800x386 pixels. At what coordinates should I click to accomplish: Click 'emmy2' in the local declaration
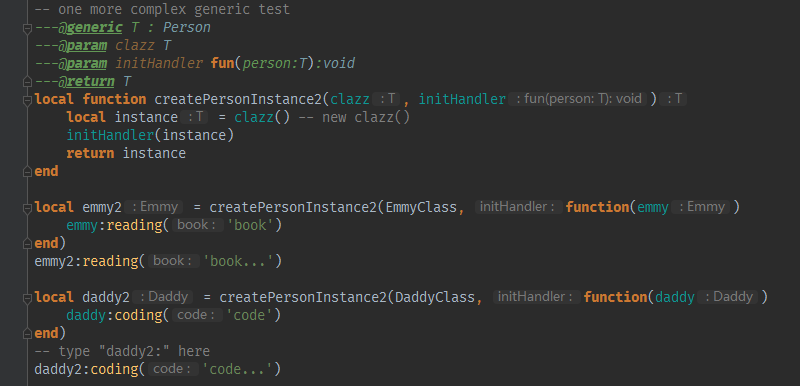click(x=102, y=207)
